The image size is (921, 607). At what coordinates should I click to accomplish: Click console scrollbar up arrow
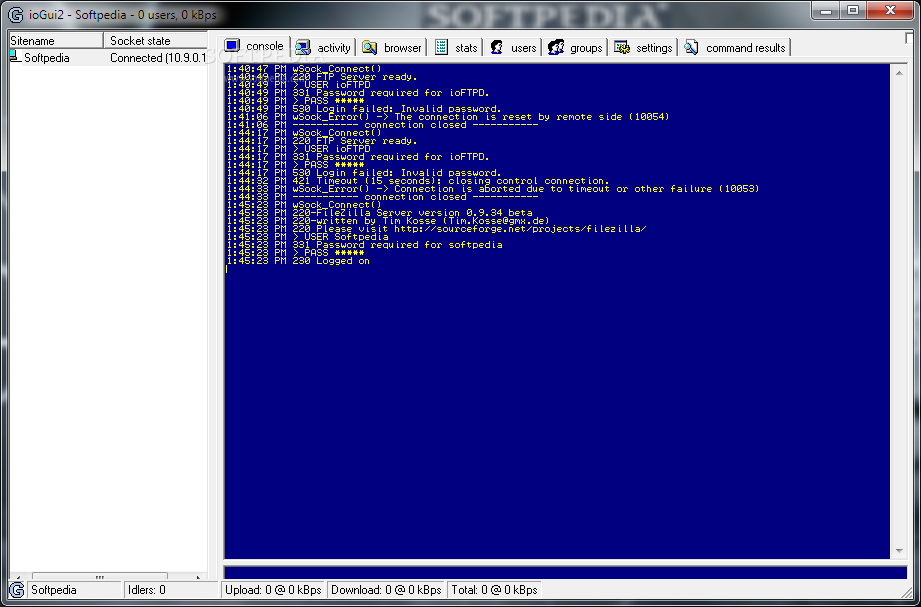(x=899, y=73)
